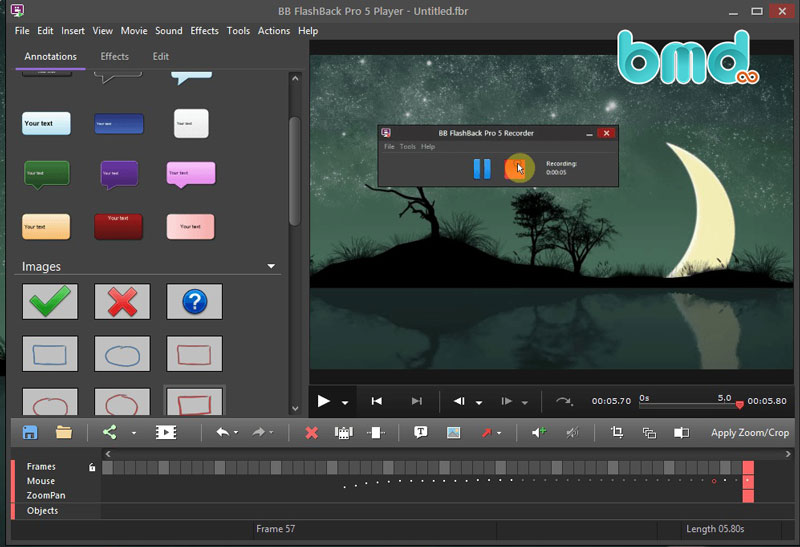This screenshot has width=800, height=547.
Task: Click the playback position slider marker
Action: point(740,405)
